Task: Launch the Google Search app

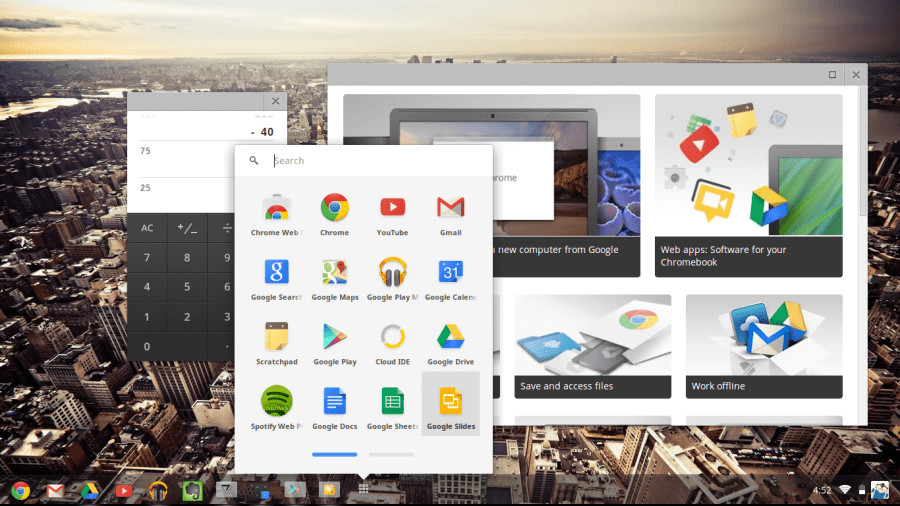Action: pos(277,280)
